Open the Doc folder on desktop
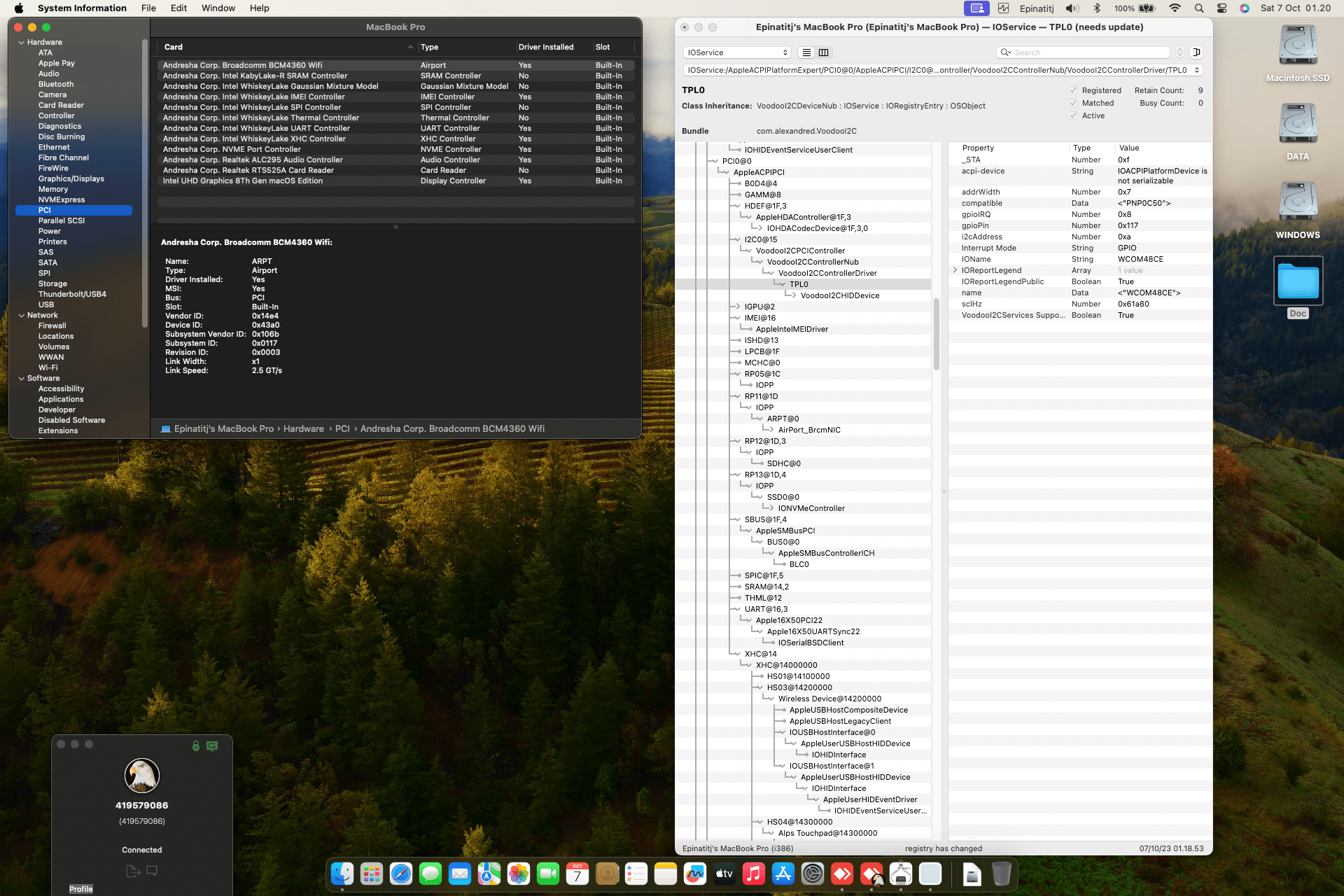This screenshot has height=896, width=1344. click(1298, 281)
